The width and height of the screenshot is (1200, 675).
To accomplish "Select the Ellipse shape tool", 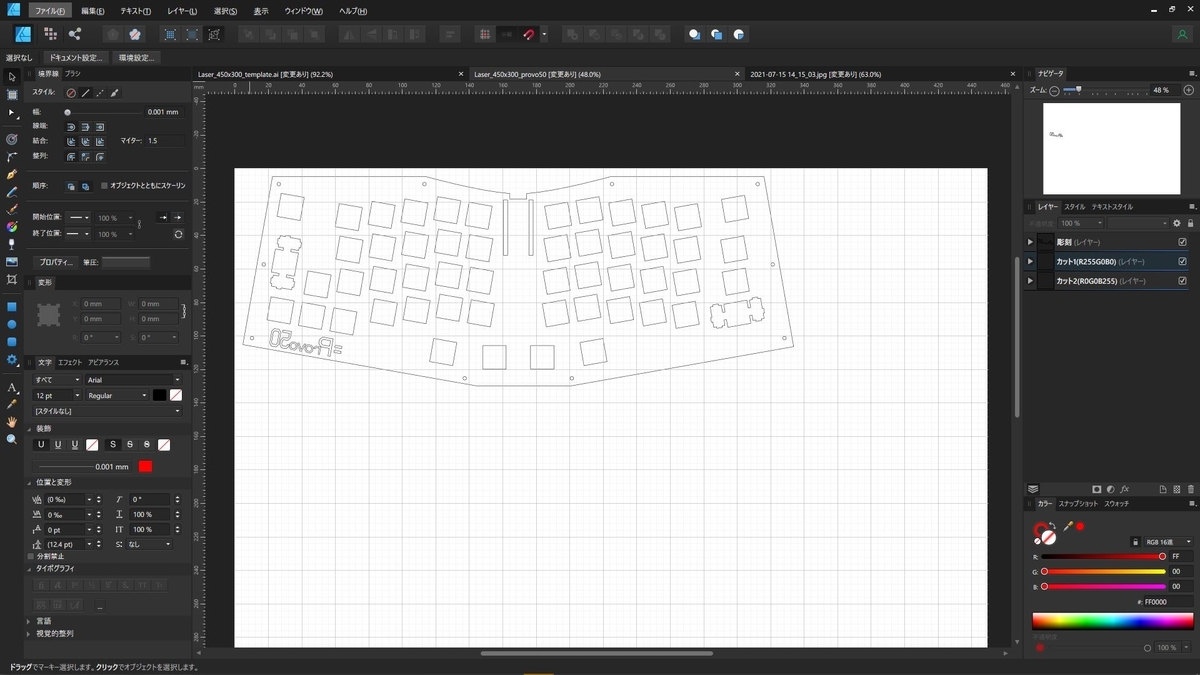I will pyautogui.click(x=12, y=324).
